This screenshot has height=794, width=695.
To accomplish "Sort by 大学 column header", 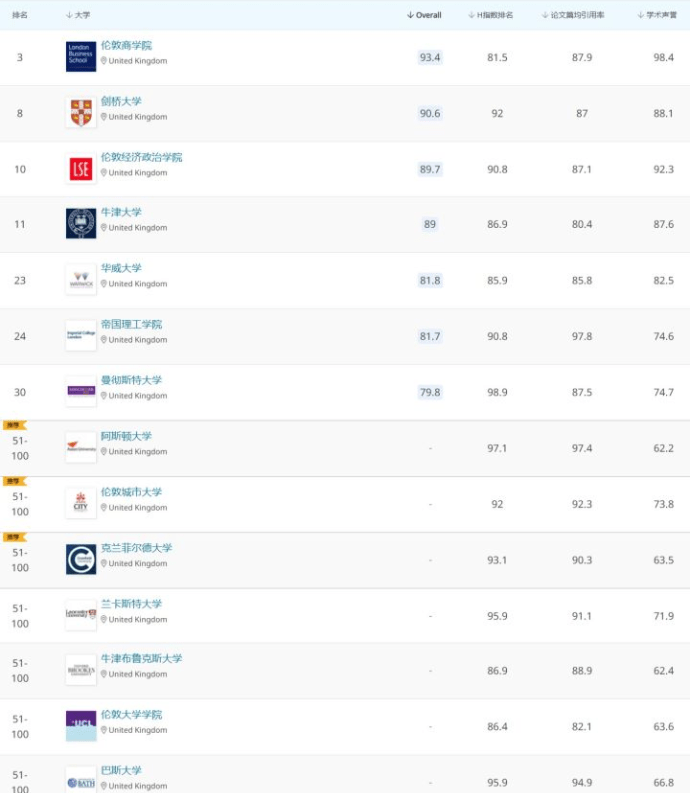I will (x=78, y=15).
